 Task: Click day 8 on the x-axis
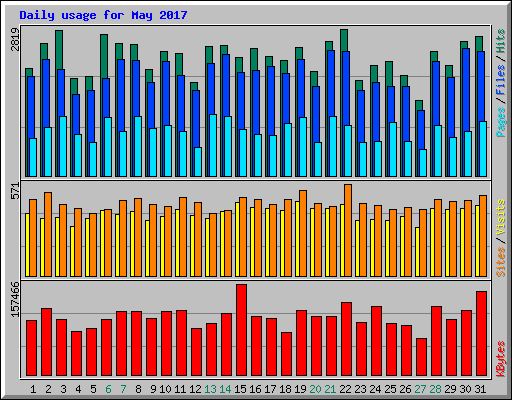click(x=138, y=389)
